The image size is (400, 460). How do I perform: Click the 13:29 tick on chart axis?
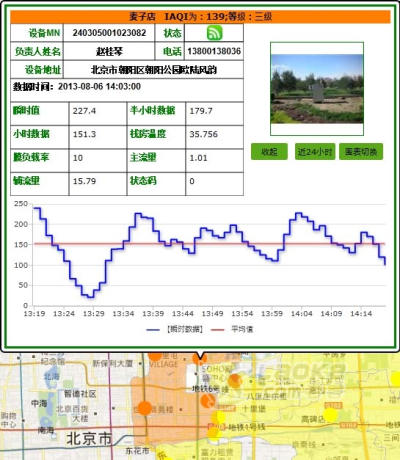pyautogui.click(x=94, y=314)
